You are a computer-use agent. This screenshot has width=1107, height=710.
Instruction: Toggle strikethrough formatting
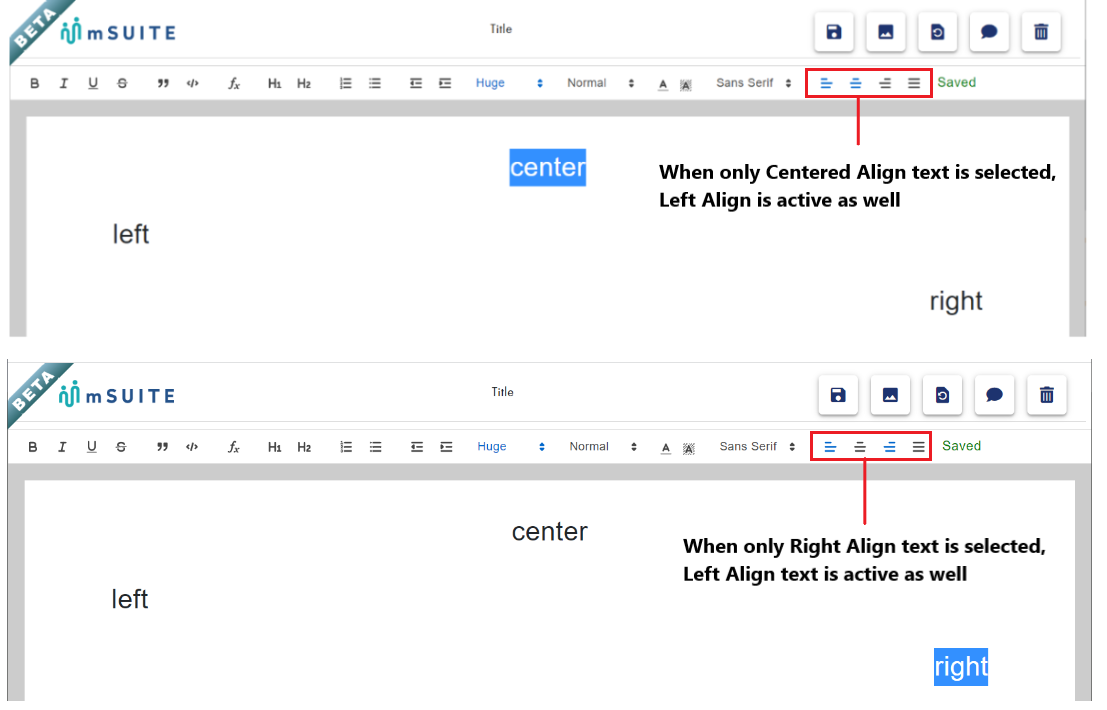pyautogui.click(x=121, y=83)
